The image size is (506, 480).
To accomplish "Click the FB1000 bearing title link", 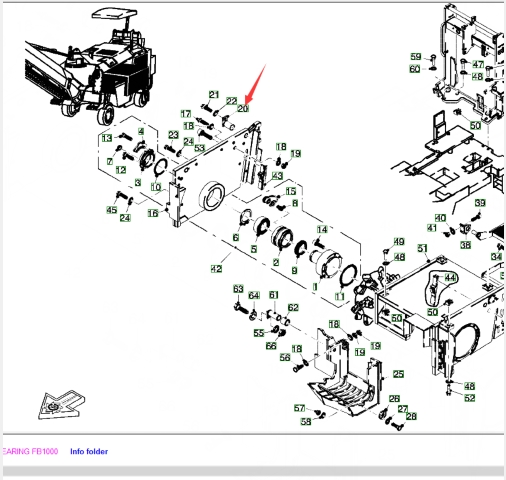I will click(29, 452).
